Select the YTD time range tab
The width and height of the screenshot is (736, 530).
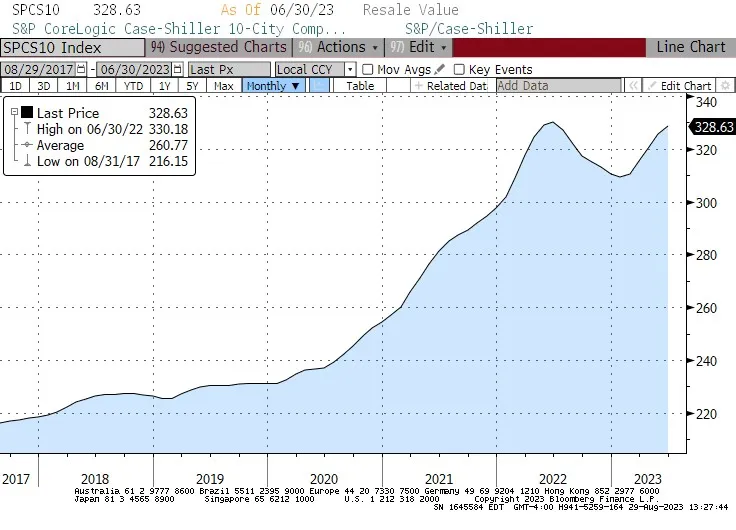click(133, 85)
